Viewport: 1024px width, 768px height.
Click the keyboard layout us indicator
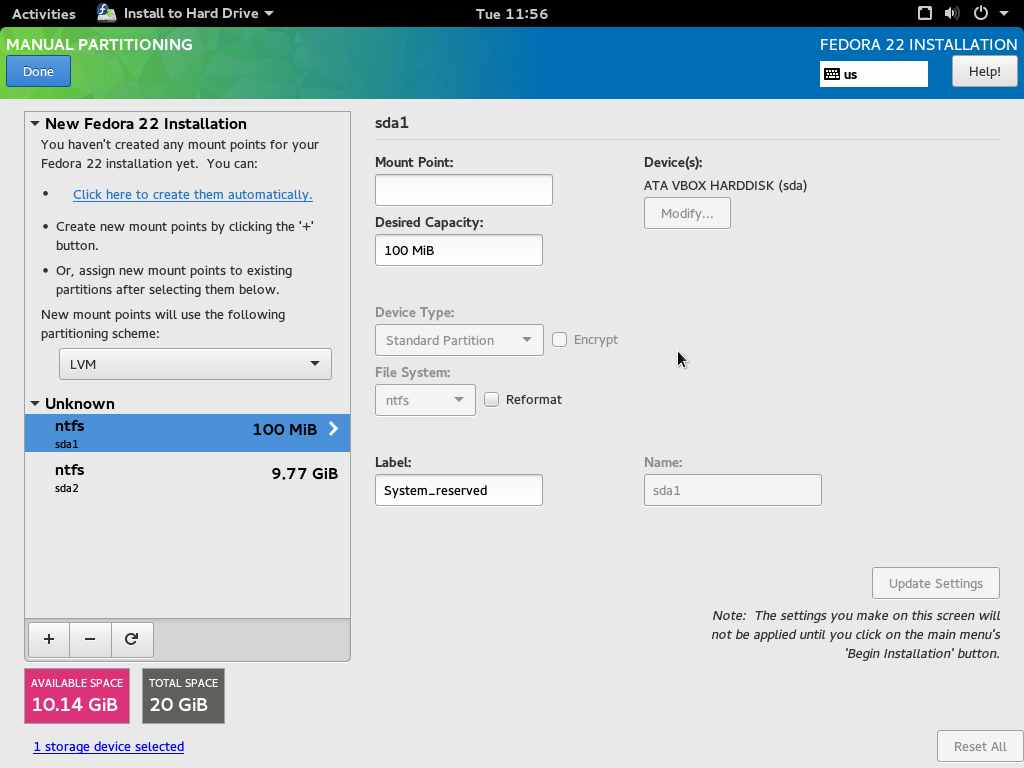click(873, 74)
